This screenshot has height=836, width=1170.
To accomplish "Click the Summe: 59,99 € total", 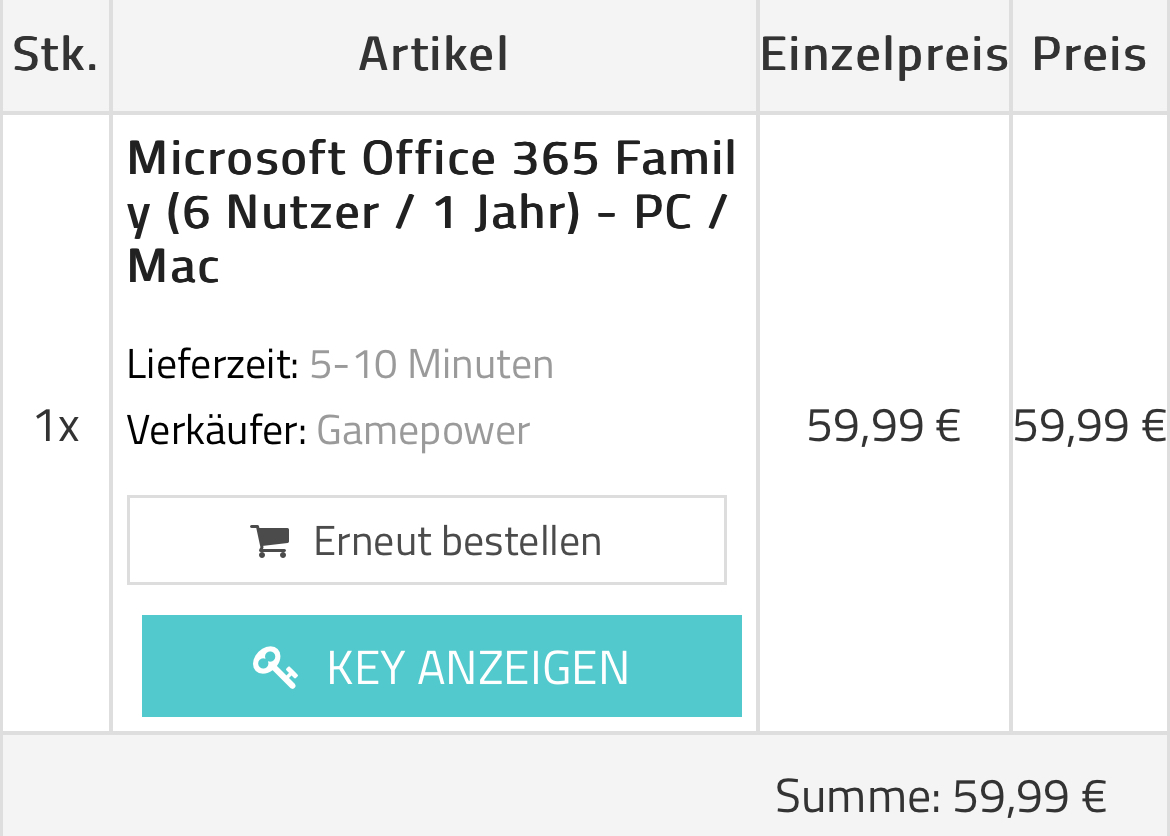I will pos(940,796).
